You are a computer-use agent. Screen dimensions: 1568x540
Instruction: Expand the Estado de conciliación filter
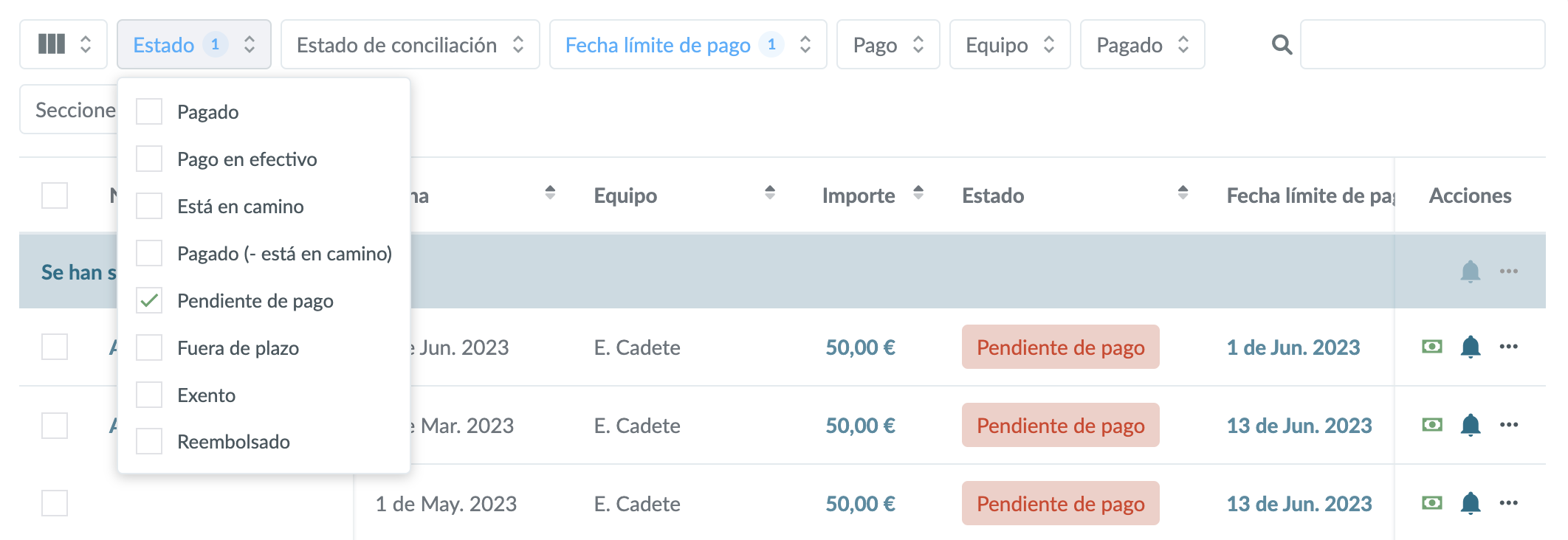410,45
